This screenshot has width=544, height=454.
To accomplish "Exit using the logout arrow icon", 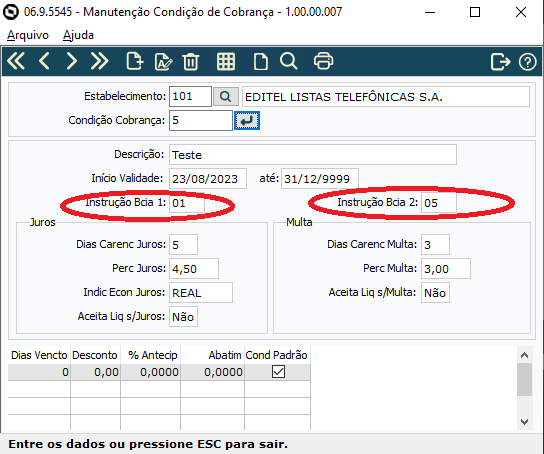I will coord(500,62).
